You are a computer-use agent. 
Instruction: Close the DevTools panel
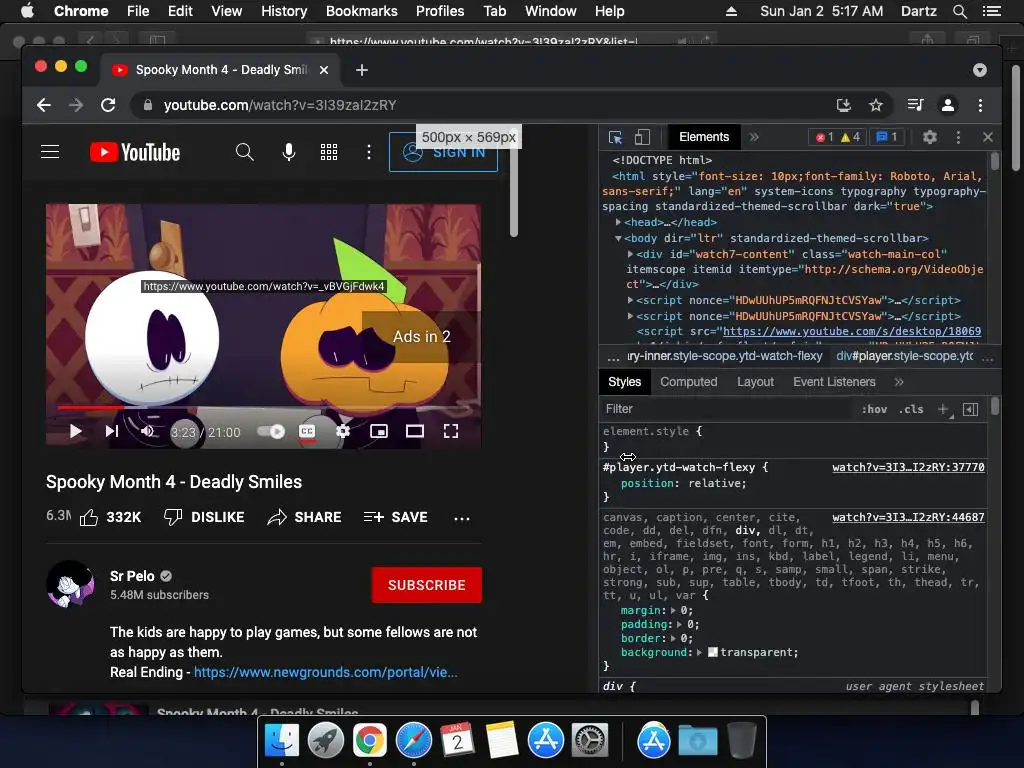987,137
